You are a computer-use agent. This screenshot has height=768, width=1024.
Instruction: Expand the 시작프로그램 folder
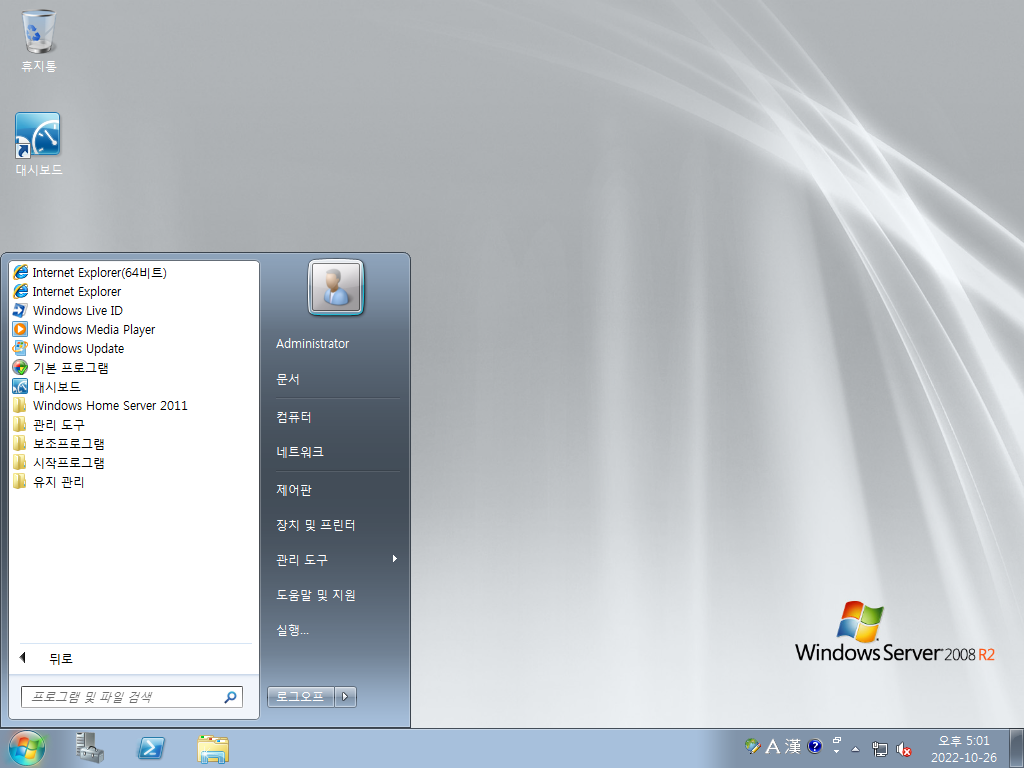(134, 462)
